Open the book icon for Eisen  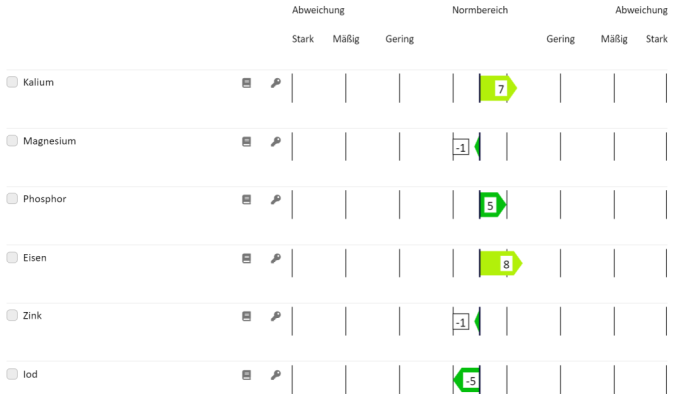point(246,259)
